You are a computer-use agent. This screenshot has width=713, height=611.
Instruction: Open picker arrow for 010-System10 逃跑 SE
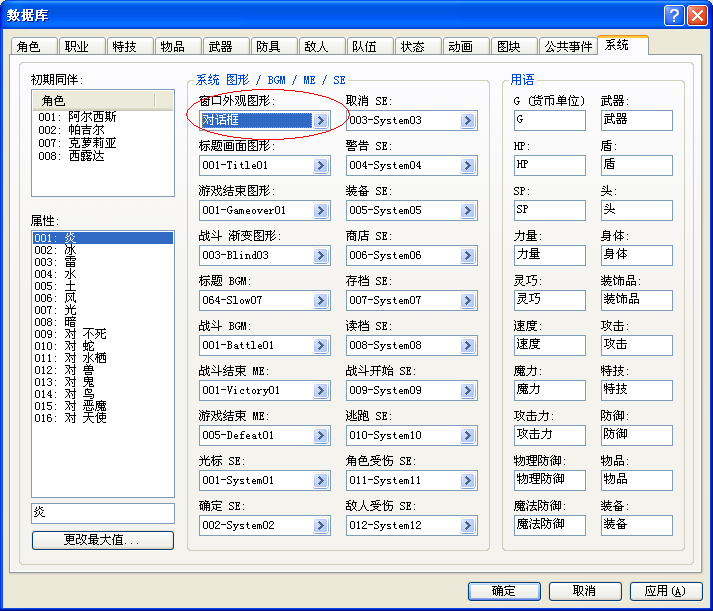click(468, 435)
